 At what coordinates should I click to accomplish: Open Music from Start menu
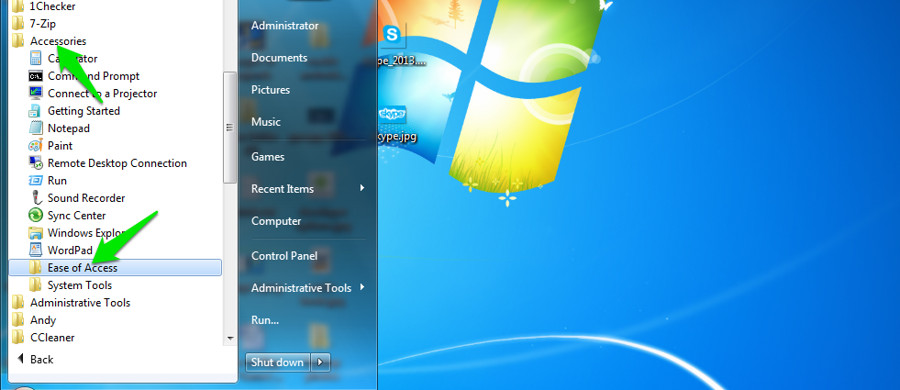[266, 122]
